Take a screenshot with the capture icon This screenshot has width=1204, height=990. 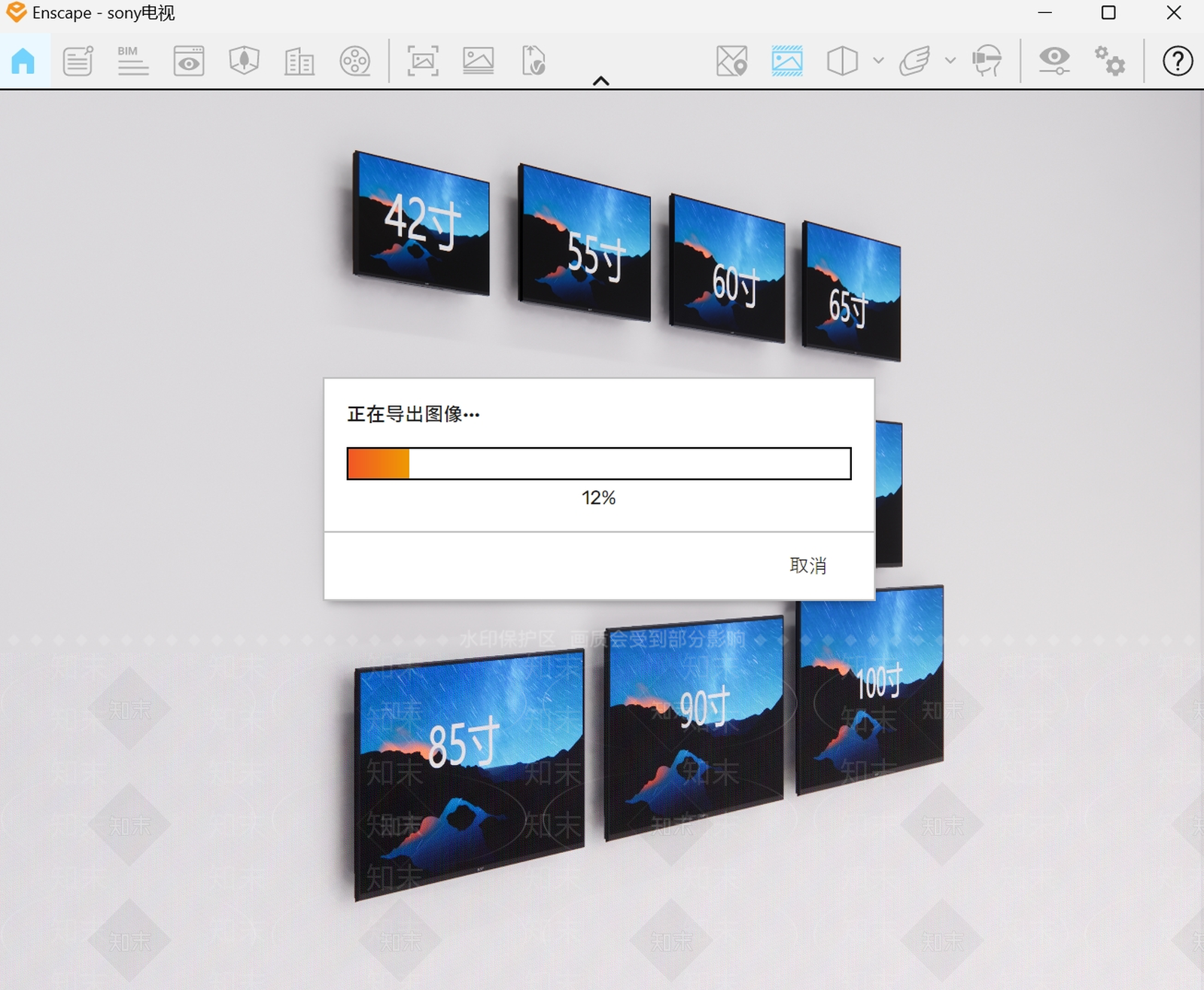click(423, 61)
